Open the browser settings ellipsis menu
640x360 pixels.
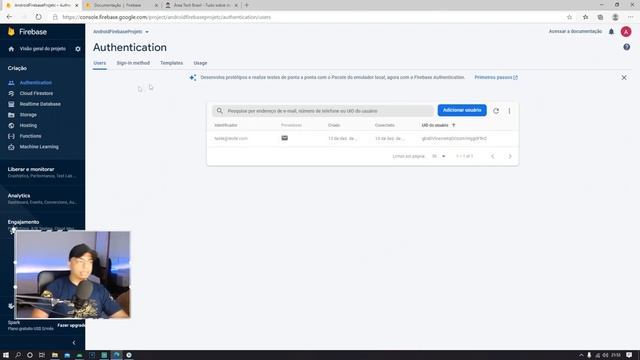point(631,17)
